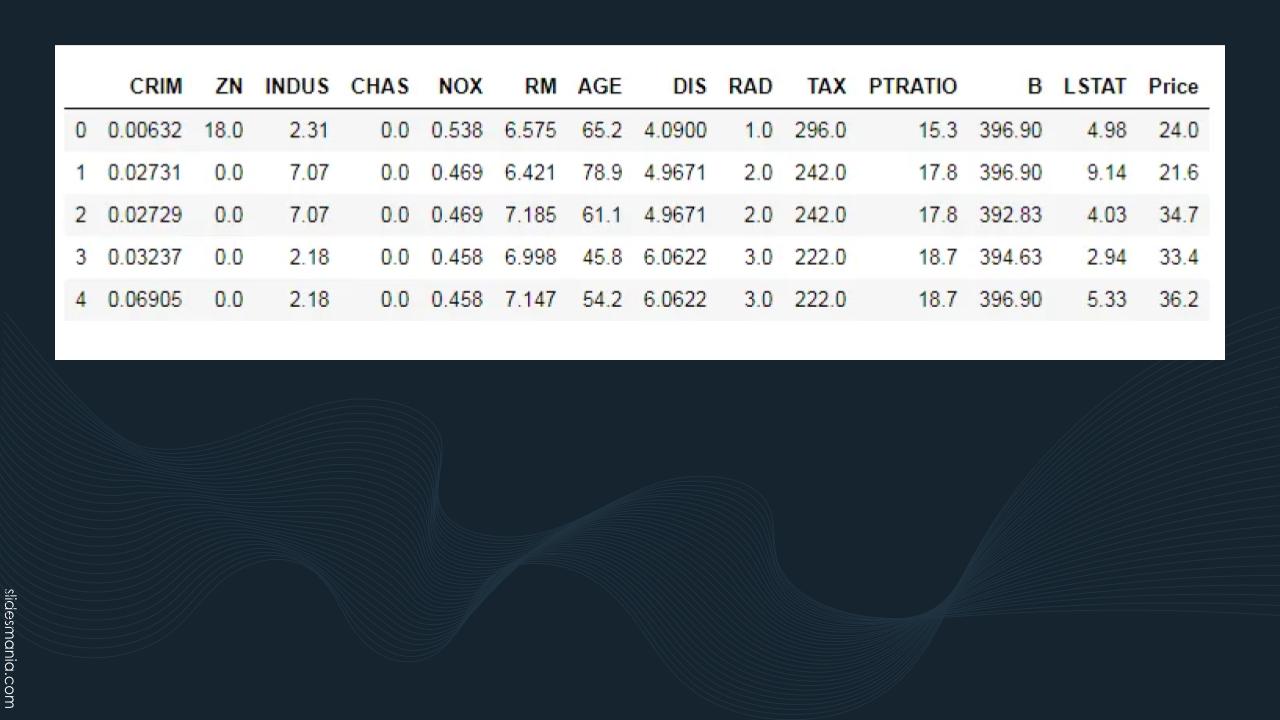Select the LSTAT value 9.14

(x=1106, y=173)
